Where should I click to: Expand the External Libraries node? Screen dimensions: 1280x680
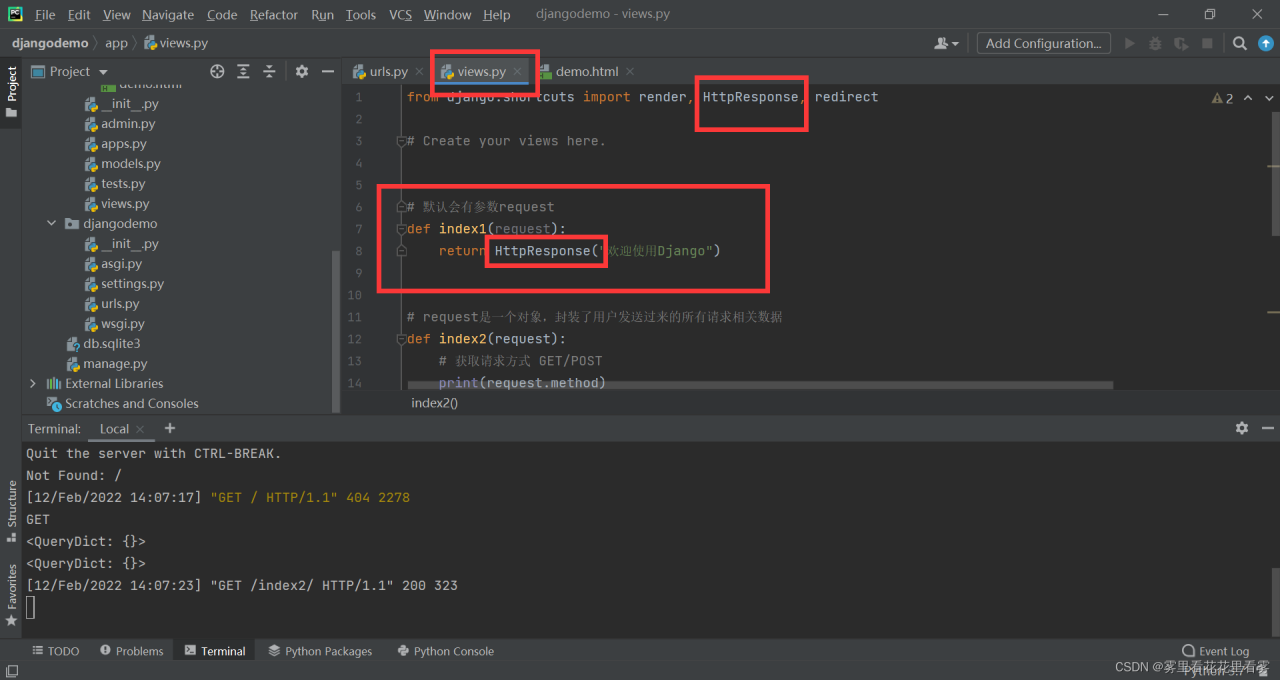[33, 384]
